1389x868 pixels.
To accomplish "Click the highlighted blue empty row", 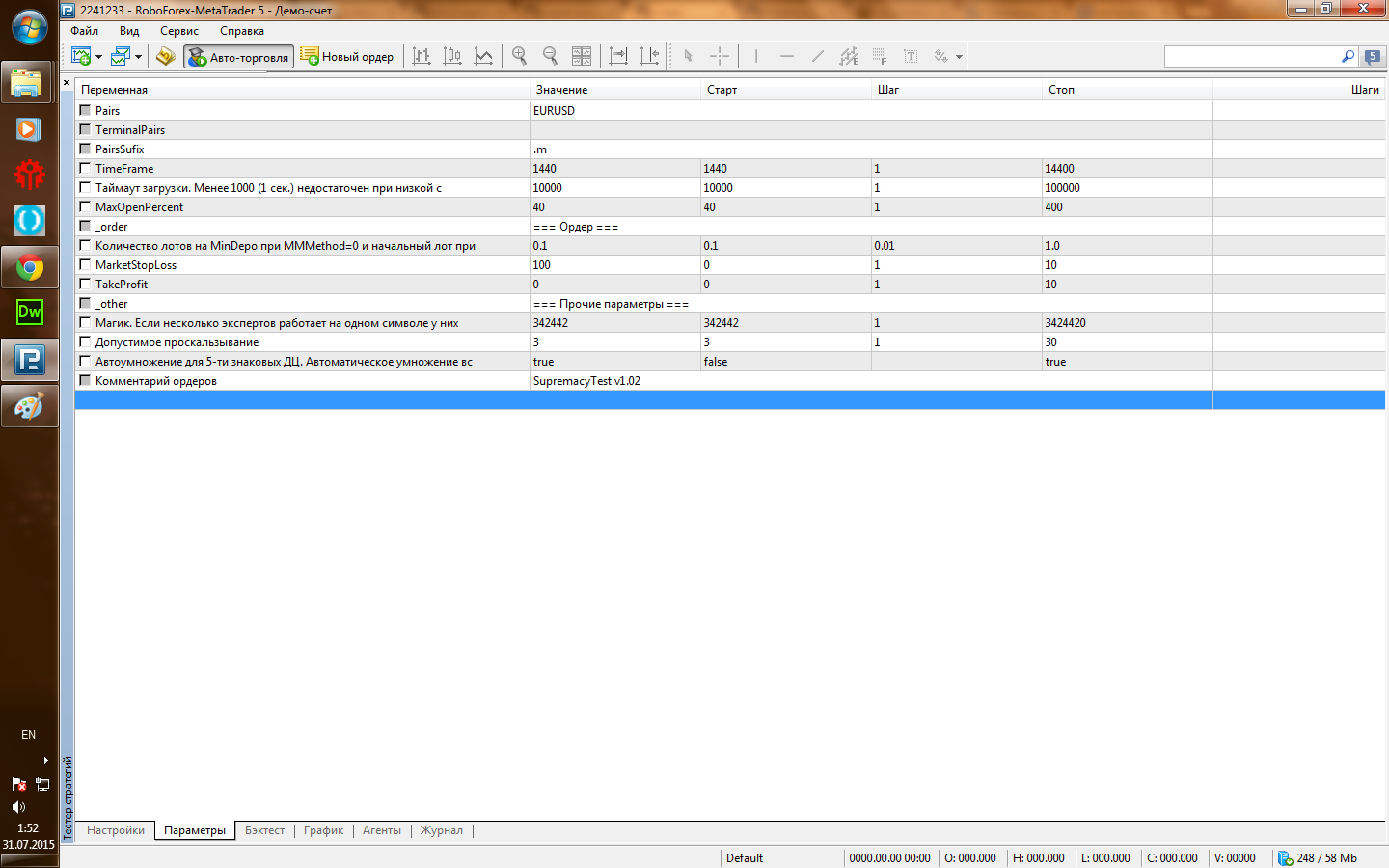I will [730, 399].
